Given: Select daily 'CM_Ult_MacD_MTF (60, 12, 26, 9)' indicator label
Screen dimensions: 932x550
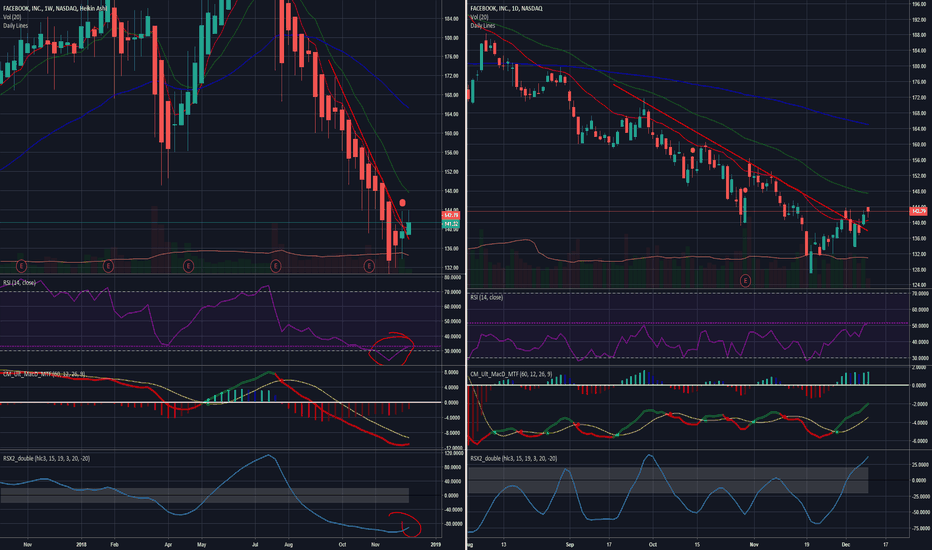Looking at the screenshot, I should (x=511, y=374).
